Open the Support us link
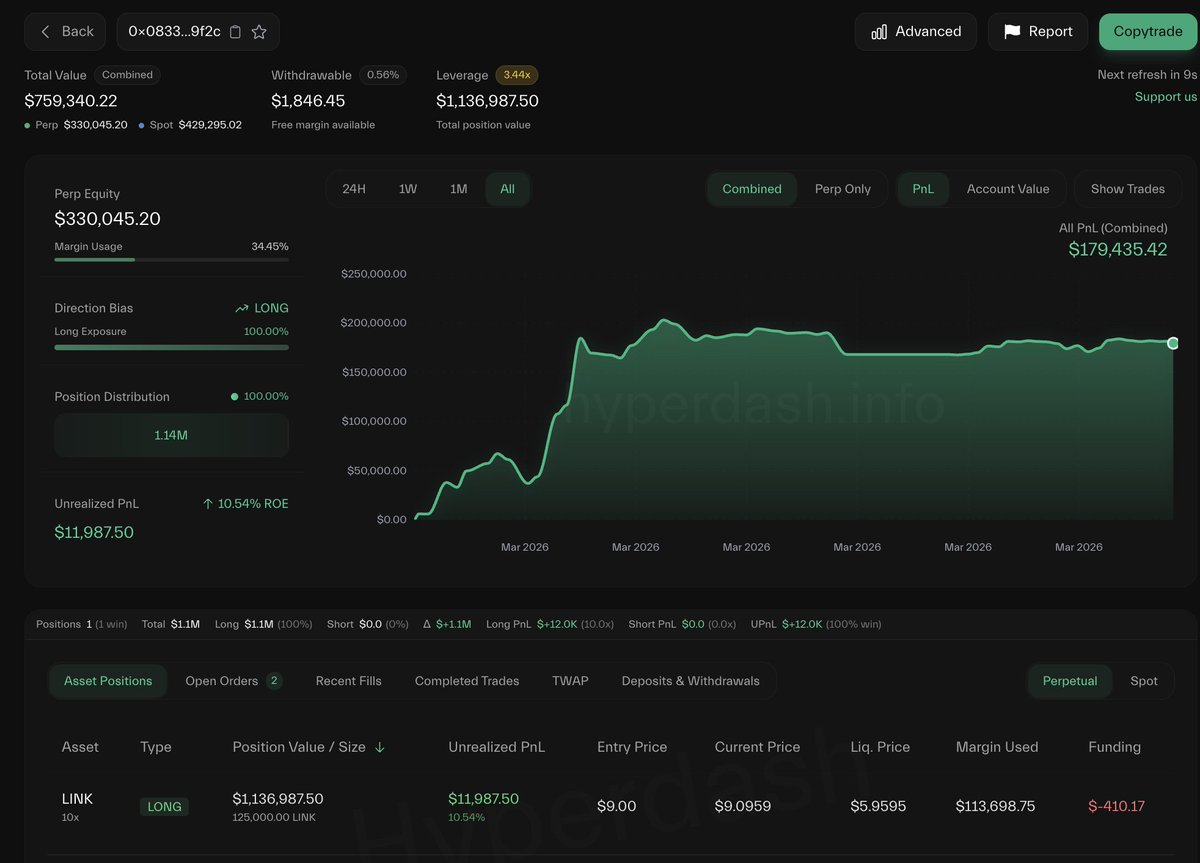Image resolution: width=1200 pixels, height=863 pixels. 1165,96
